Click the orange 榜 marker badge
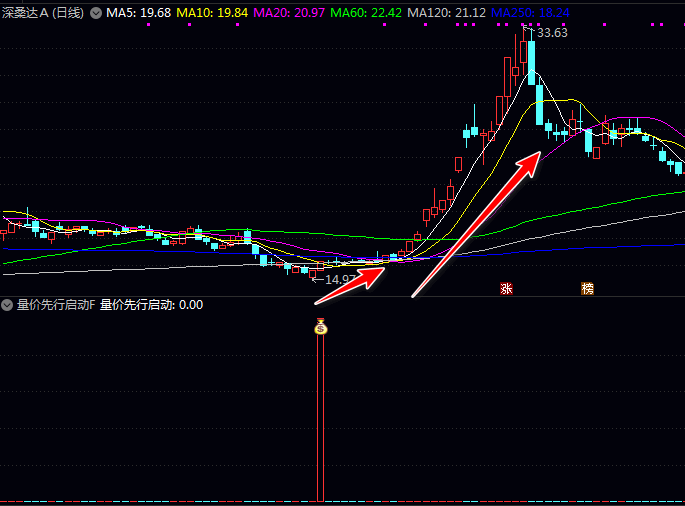 coord(587,288)
